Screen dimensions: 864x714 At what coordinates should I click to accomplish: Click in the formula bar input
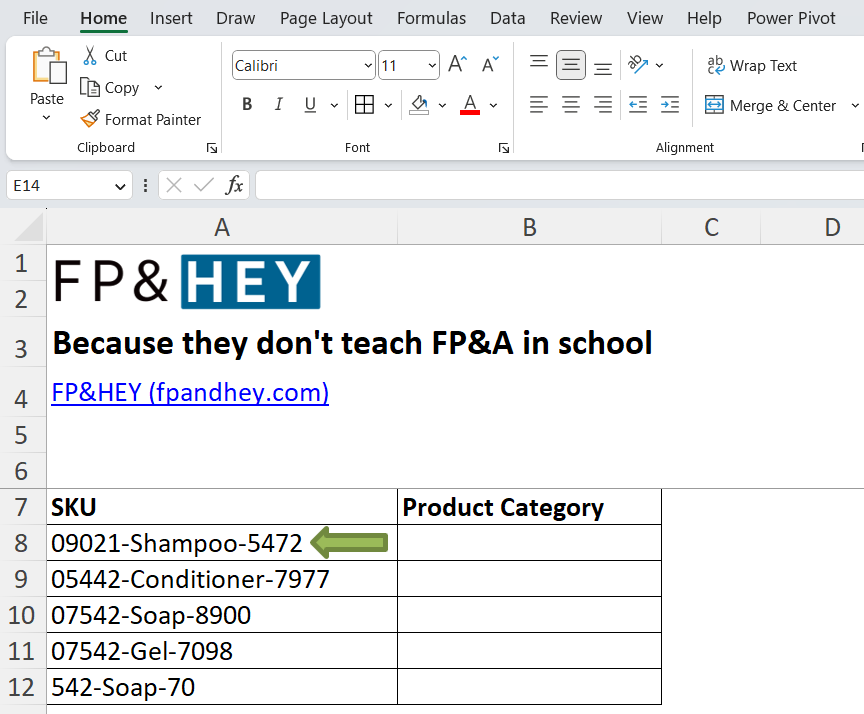(559, 185)
